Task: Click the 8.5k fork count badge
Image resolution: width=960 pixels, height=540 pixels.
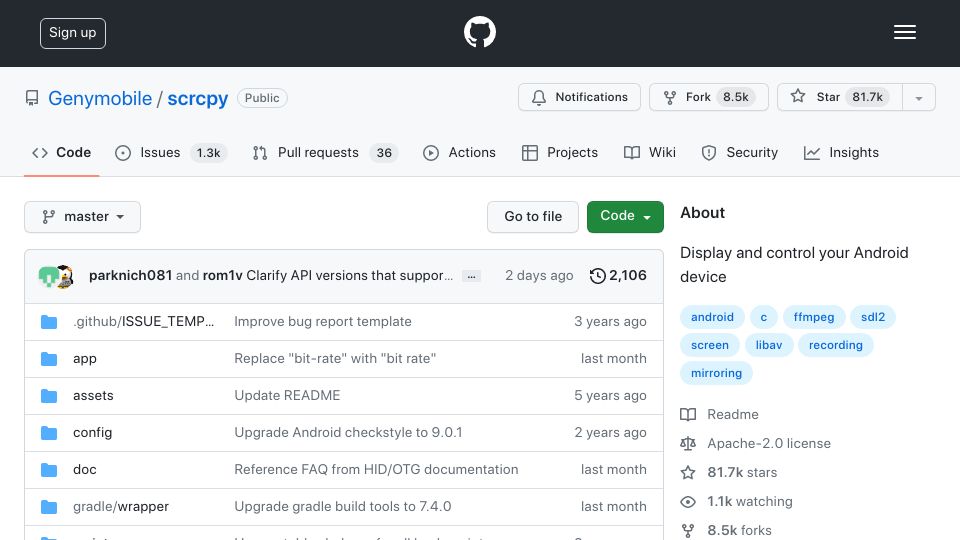Action: click(x=735, y=97)
